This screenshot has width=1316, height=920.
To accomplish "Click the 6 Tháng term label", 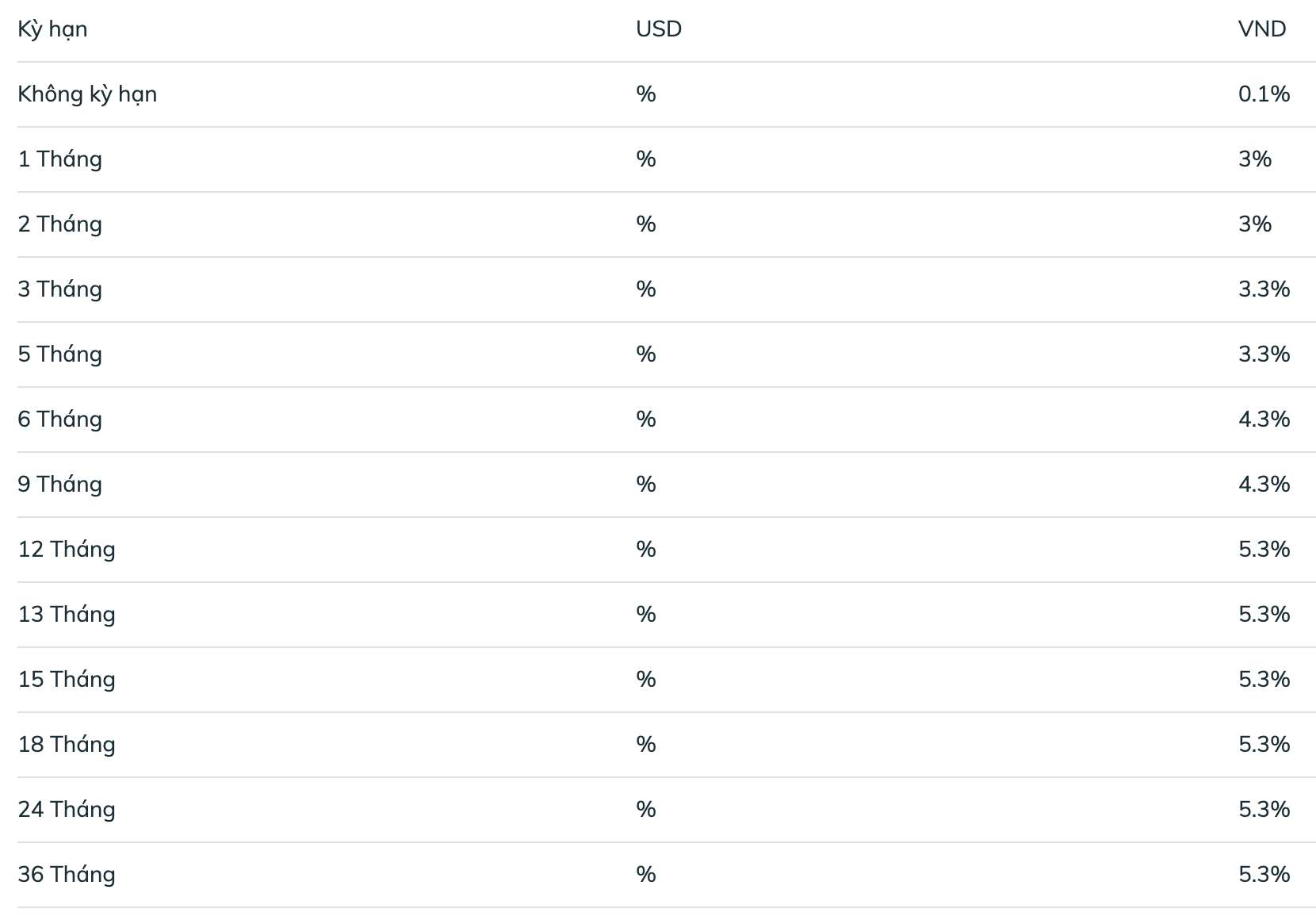I will pos(60,420).
